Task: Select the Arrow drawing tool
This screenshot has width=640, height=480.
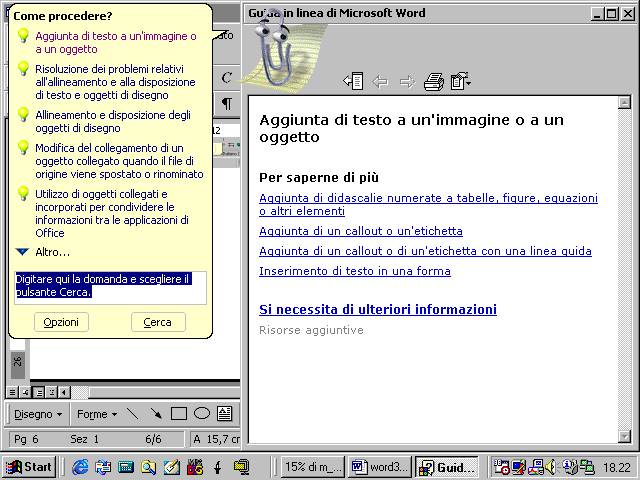Action: (x=156, y=414)
